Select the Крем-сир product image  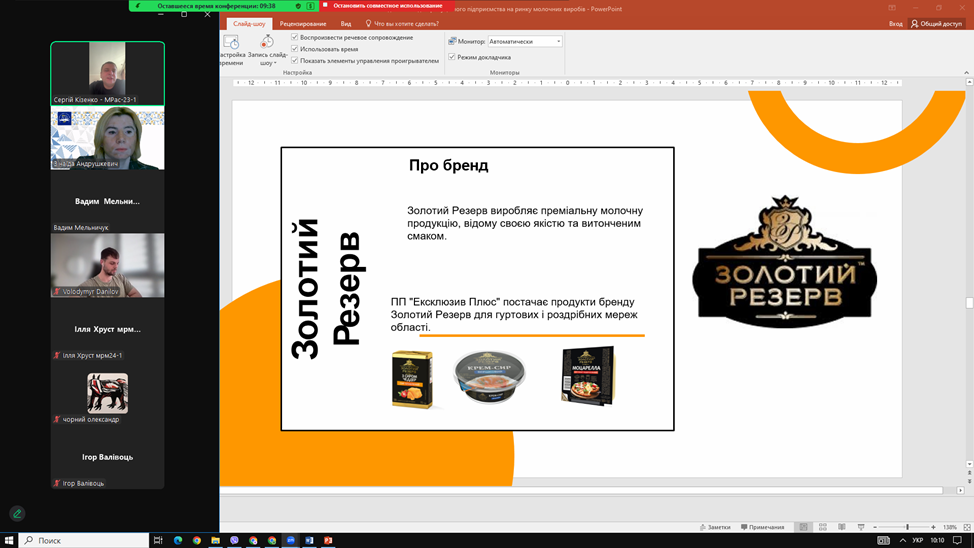489,377
